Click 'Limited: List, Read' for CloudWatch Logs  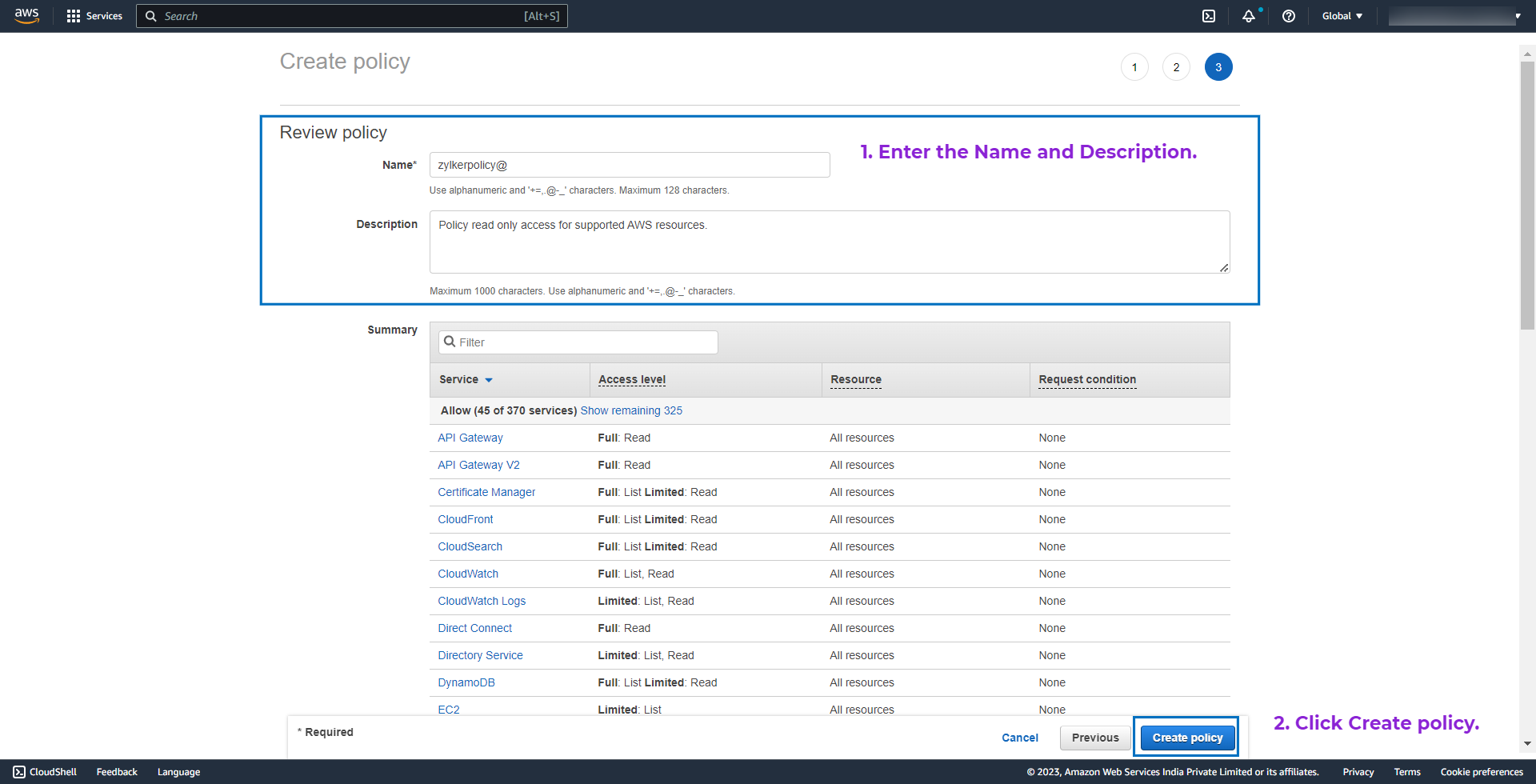click(x=646, y=601)
